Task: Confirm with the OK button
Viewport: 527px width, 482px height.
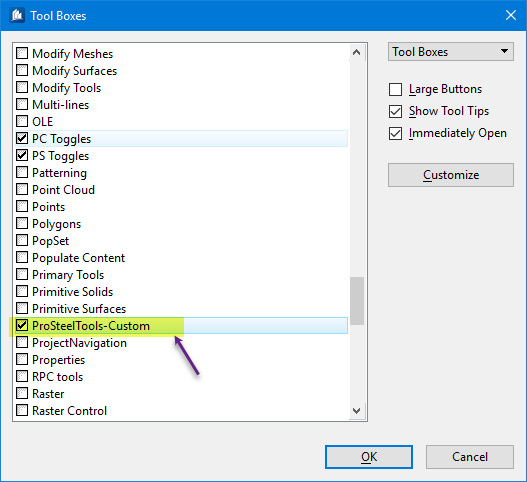Action: 369,457
